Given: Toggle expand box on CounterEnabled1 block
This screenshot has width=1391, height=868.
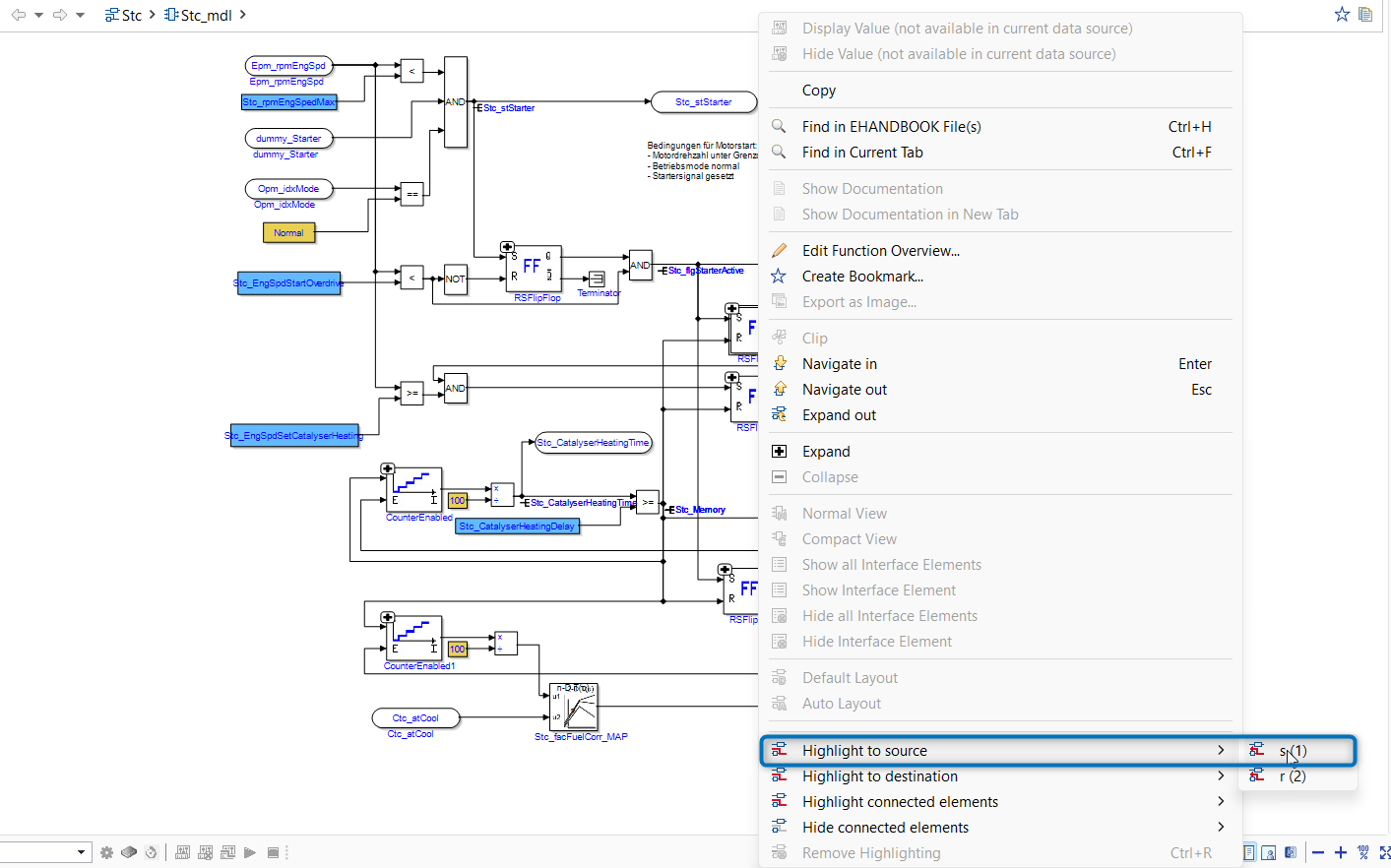Looking at the screenshot, I should click(x=388, y=618).
